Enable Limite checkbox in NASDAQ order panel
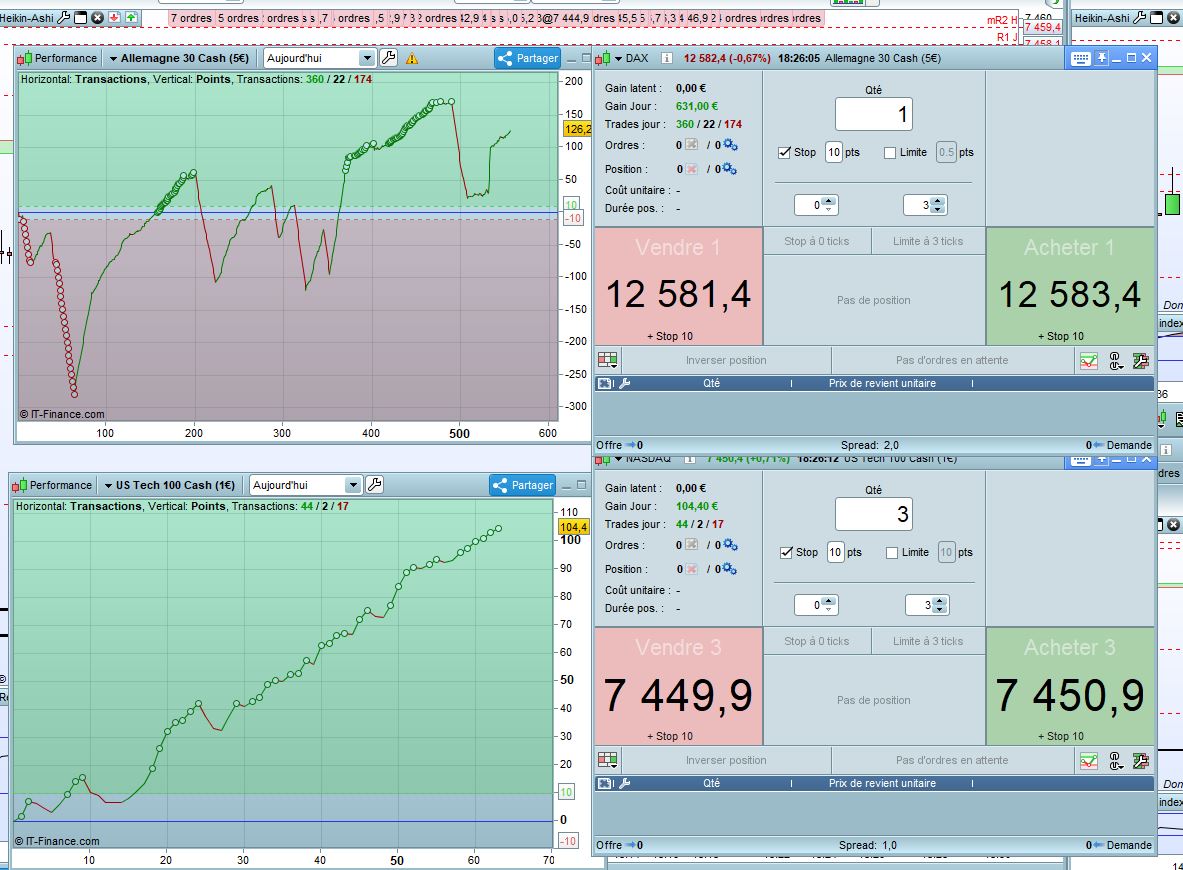 pyautogui.click(x=892, y=552)
